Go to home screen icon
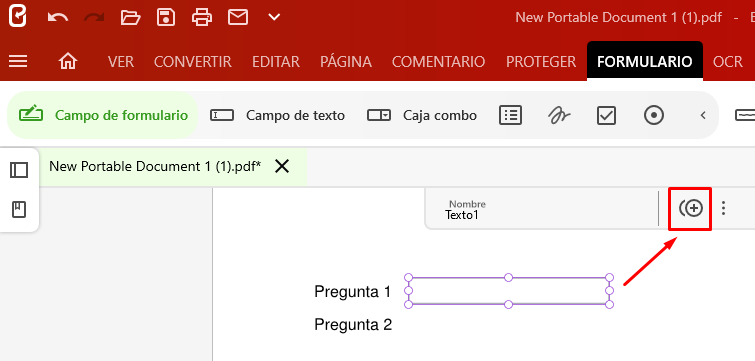 click(x=68, y=61)
